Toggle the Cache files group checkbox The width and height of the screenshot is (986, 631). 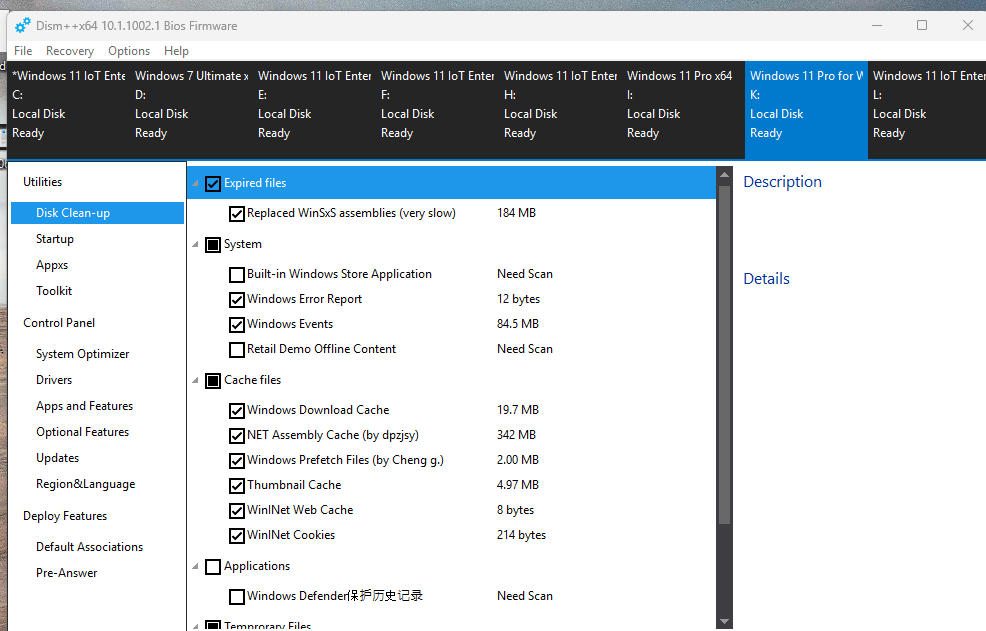click(213, 381)
